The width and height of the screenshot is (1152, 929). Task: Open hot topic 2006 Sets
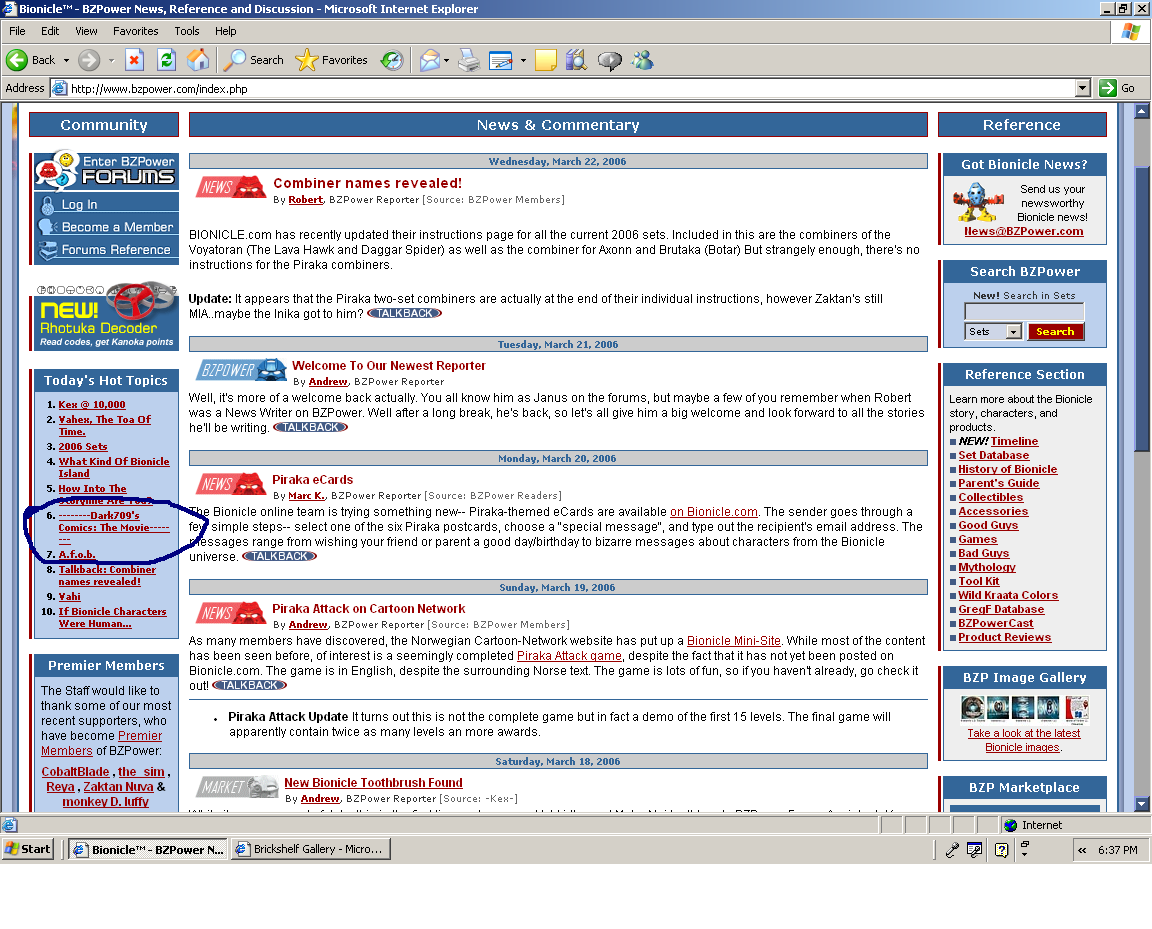[x=83, y=446]
